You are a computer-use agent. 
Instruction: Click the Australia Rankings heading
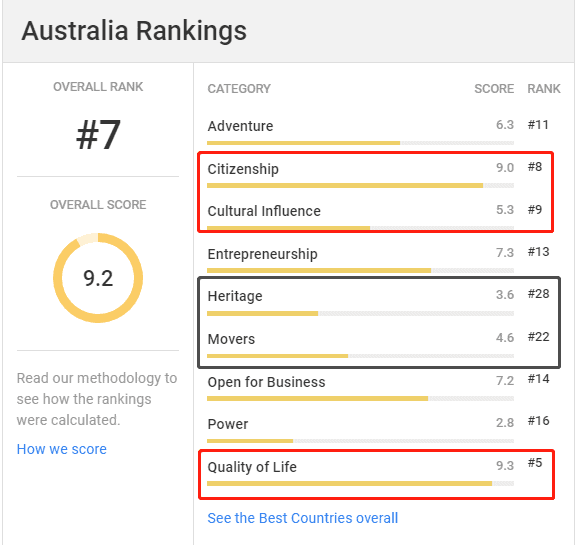tap(134, 31)
